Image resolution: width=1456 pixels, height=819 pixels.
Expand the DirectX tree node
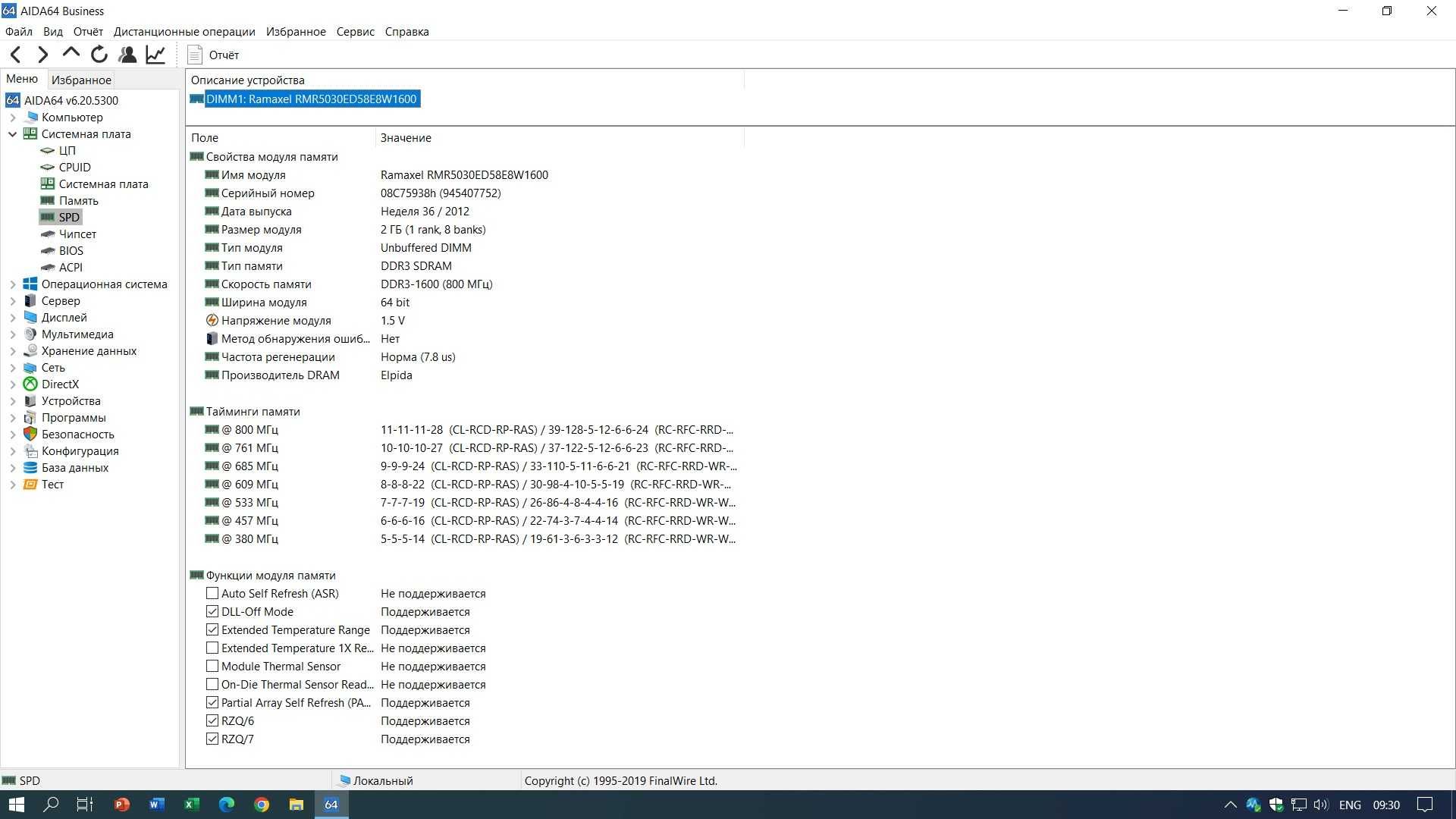click(x=13, y=384)
